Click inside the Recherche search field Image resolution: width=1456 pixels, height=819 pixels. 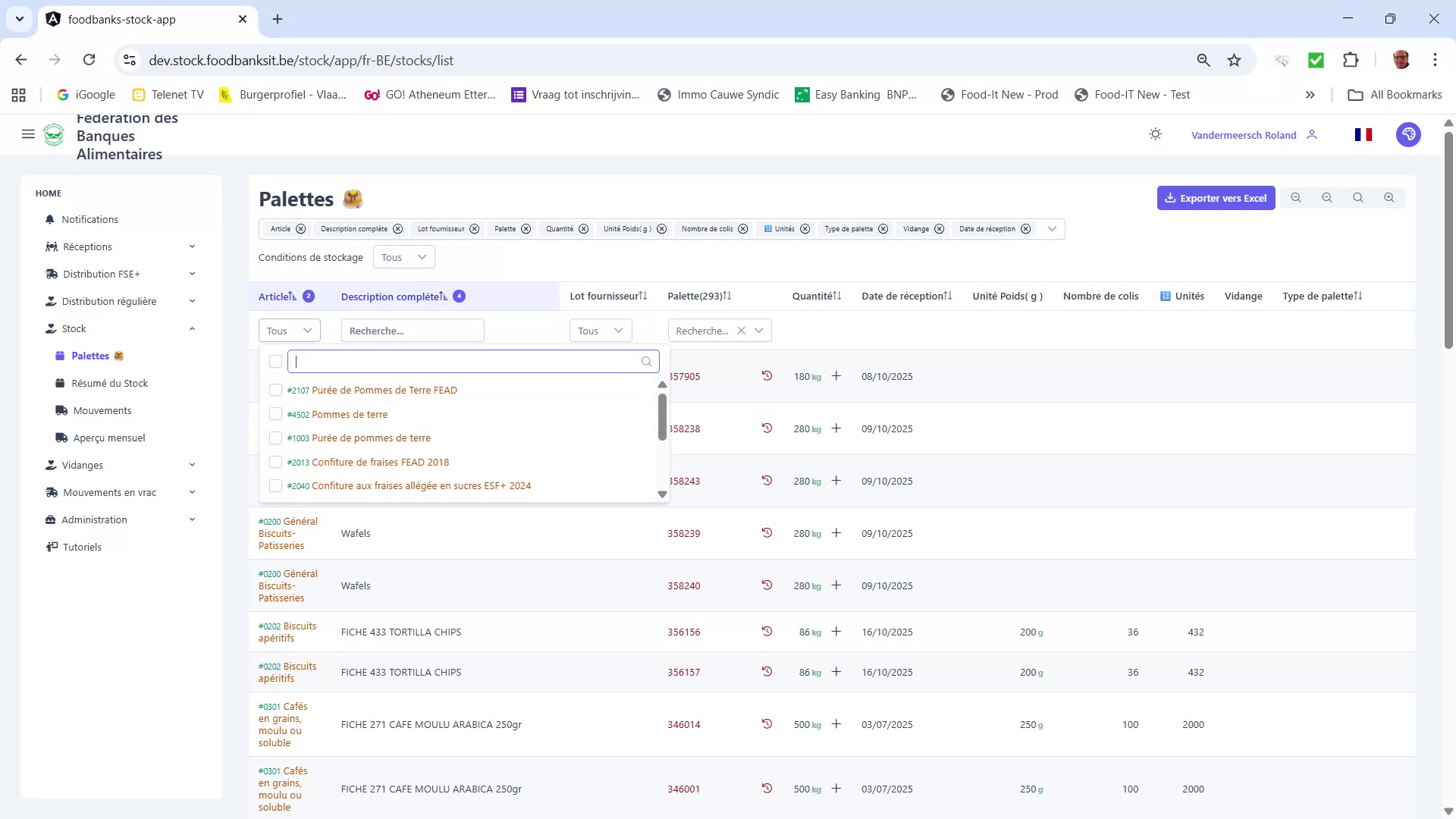[x=413, y=331]
